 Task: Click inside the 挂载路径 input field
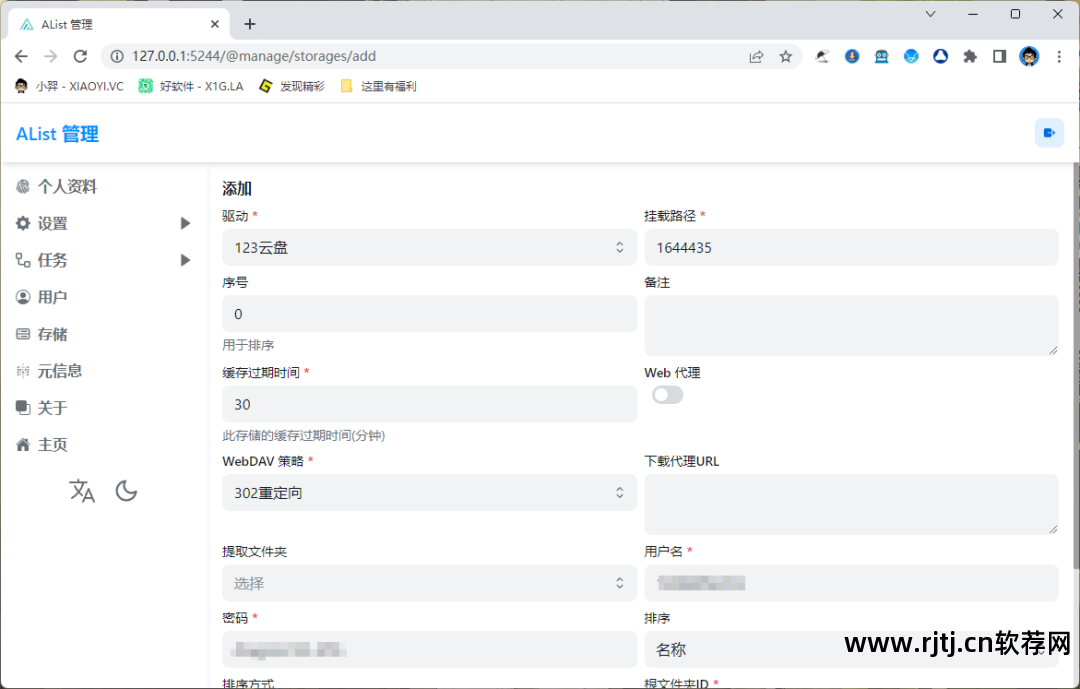click(851, 247)
